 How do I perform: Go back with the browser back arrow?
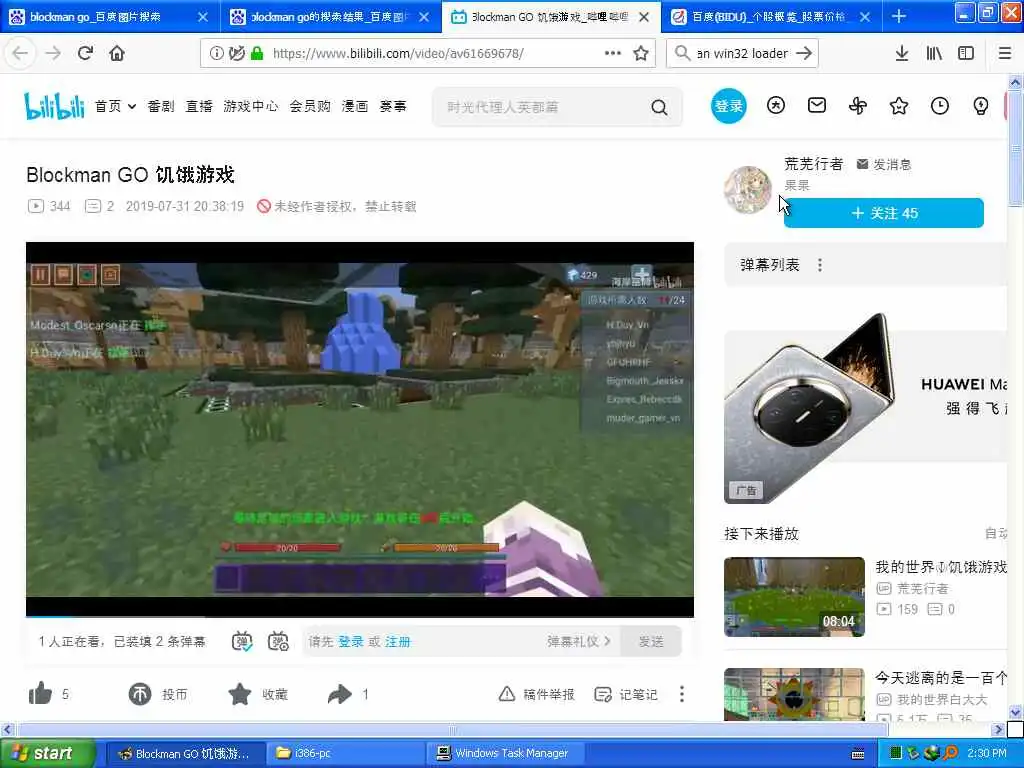(20, 53)
